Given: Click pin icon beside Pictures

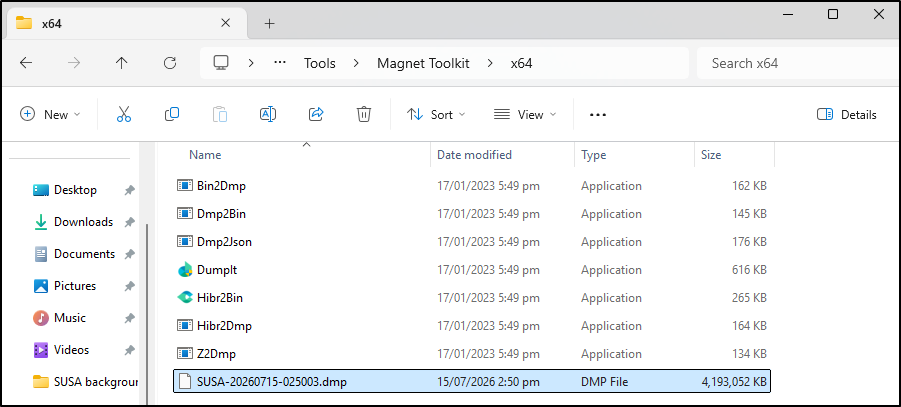Looking at the screenshot, I should [x=130, y=286].
